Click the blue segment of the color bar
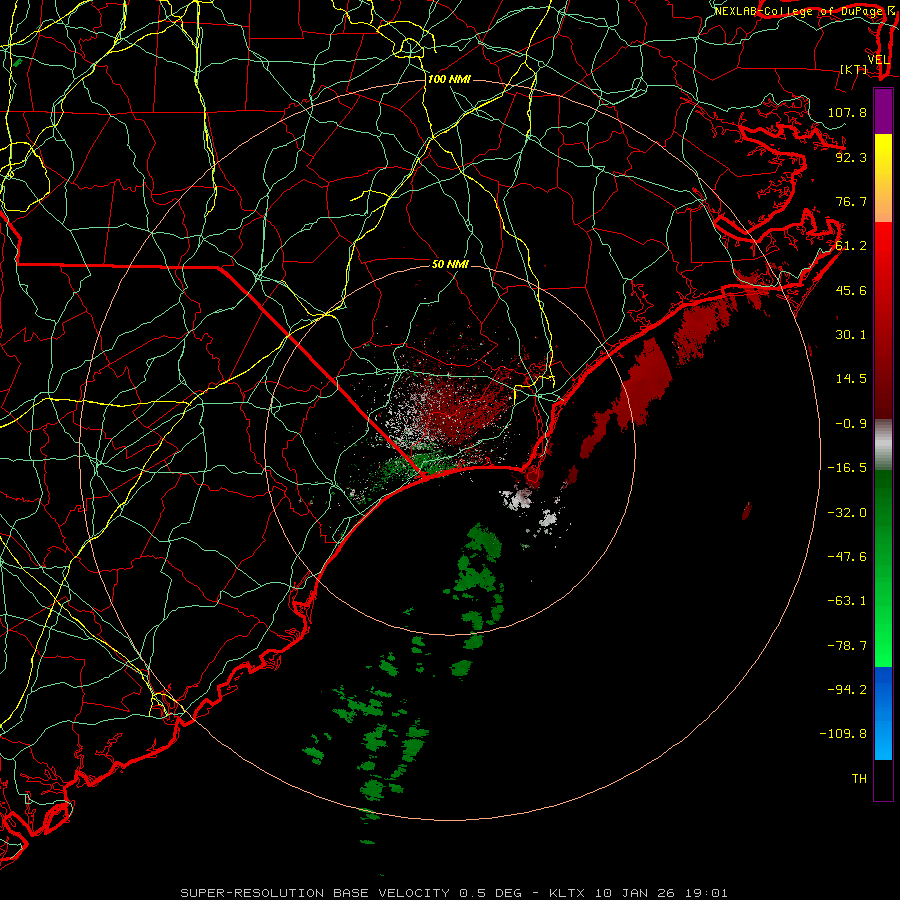 [883, 713]
